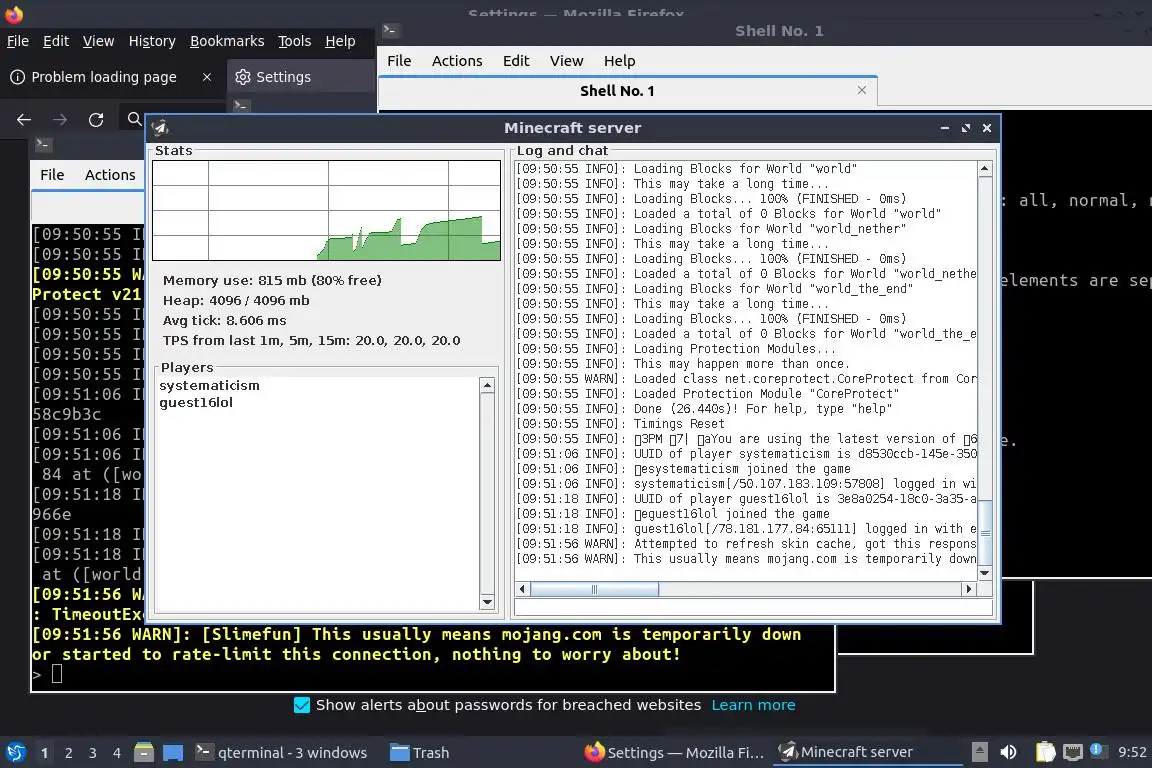
Task: Open Edit menu in Shell No. 1 window
Action: 516,61
